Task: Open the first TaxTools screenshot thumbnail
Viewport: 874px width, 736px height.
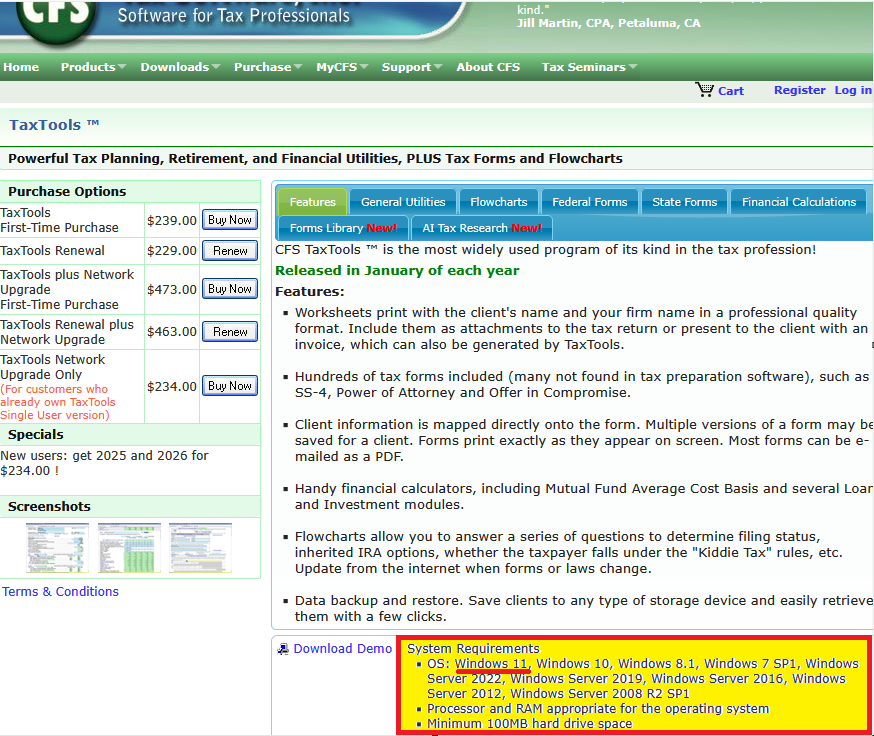Action: coord(57,548)
